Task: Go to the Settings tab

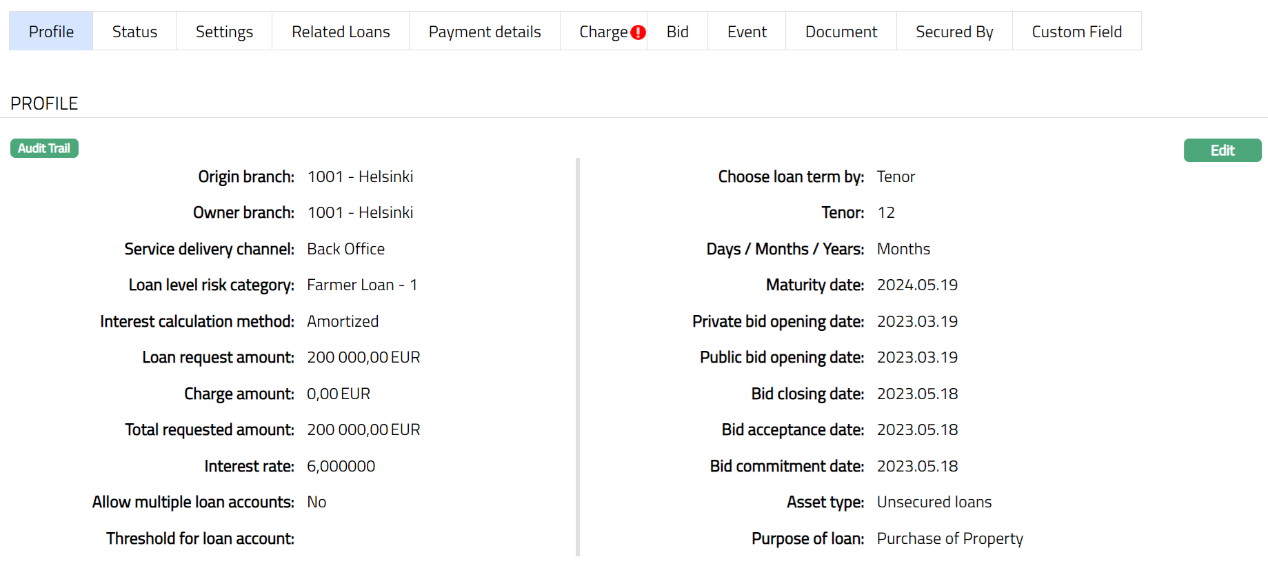Action: [224, 32]
